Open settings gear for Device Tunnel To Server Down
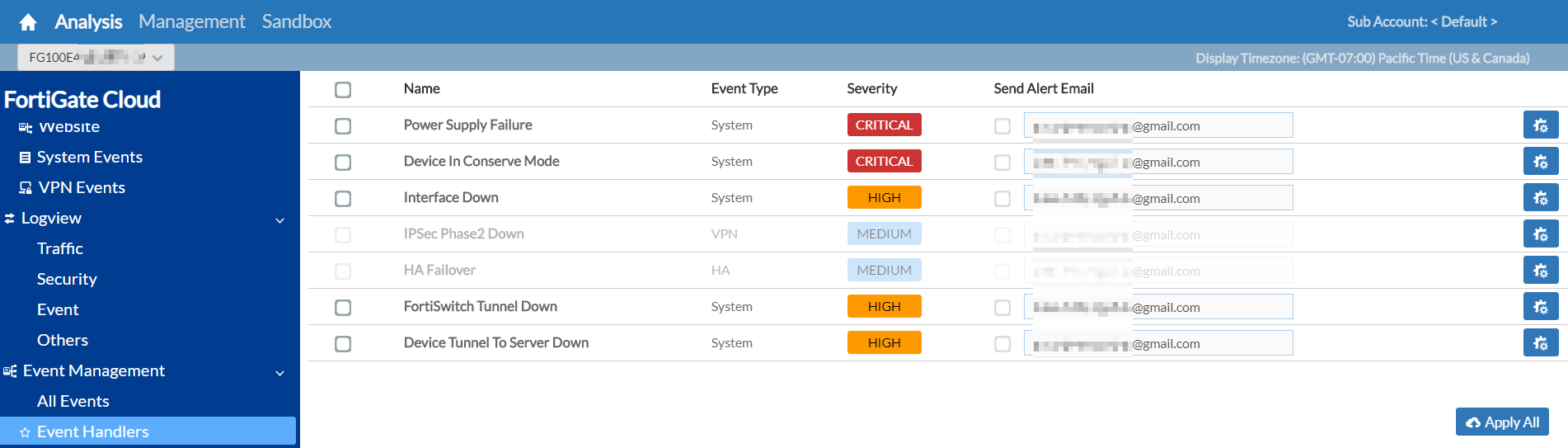Screen dimensions: 1568x448 [x=1541, y=343]
